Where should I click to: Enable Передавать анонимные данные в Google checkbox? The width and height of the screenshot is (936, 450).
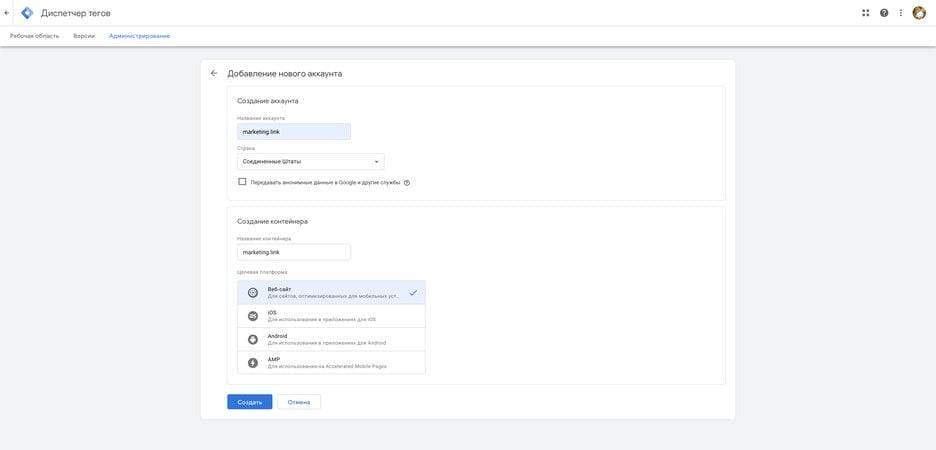click(242, 182)
